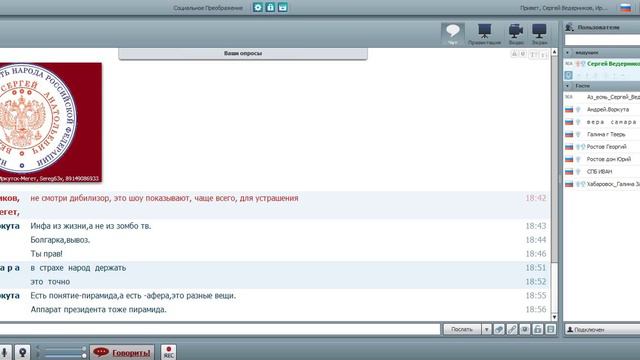Select presenter Сергей Ведерников in user list
Viewport: 640px width, 360px height.
613,64
